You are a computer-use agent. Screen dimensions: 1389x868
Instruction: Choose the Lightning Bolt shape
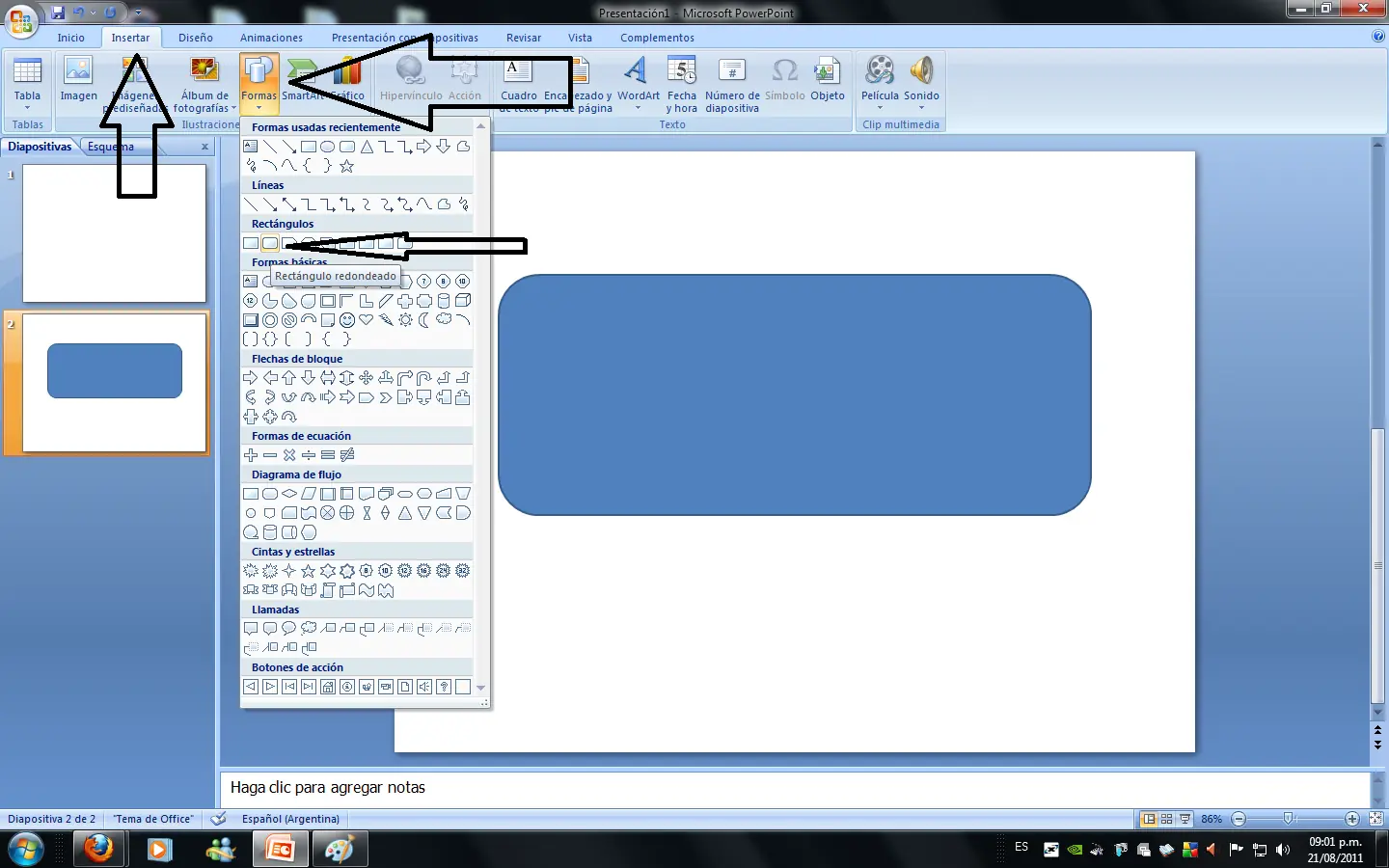click(386, 320)
